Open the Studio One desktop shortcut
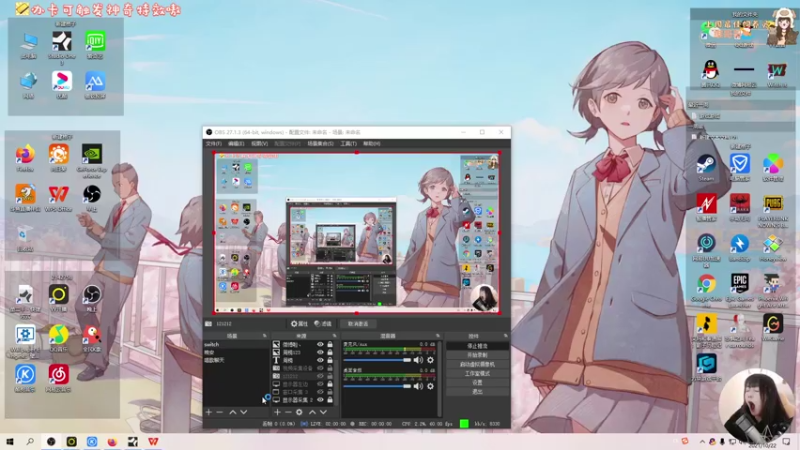The width and height of the screenshot is (800, 450). 62,48
